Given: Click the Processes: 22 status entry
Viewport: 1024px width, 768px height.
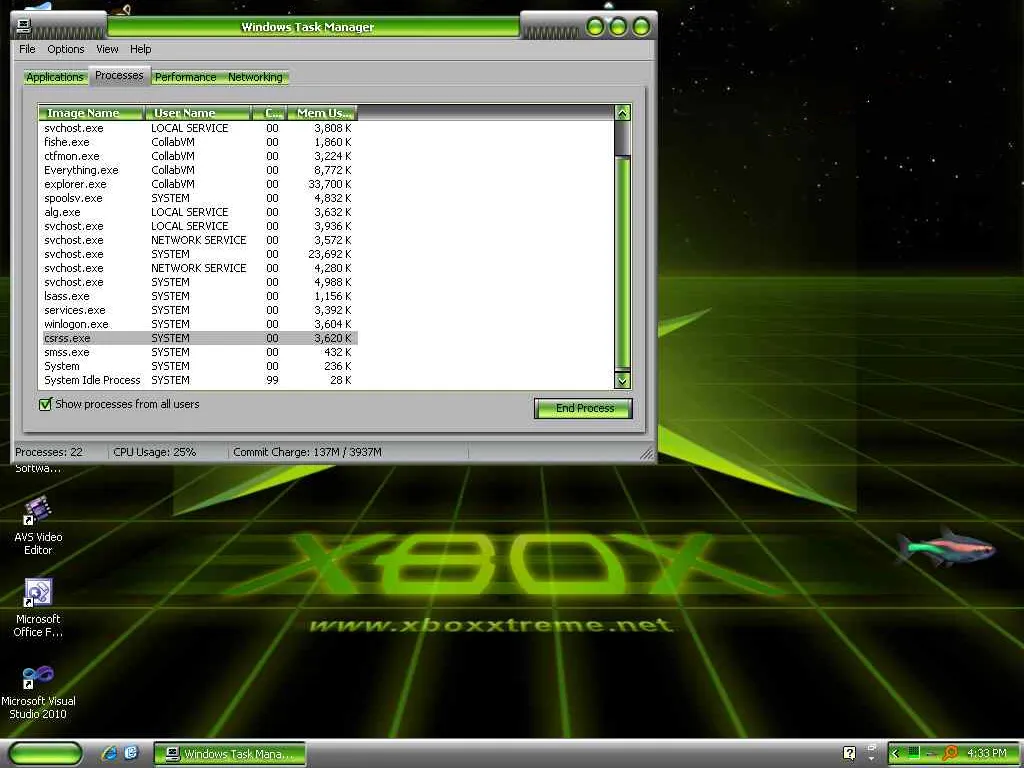Looking at the screenshot, I should tap(49, 452).
